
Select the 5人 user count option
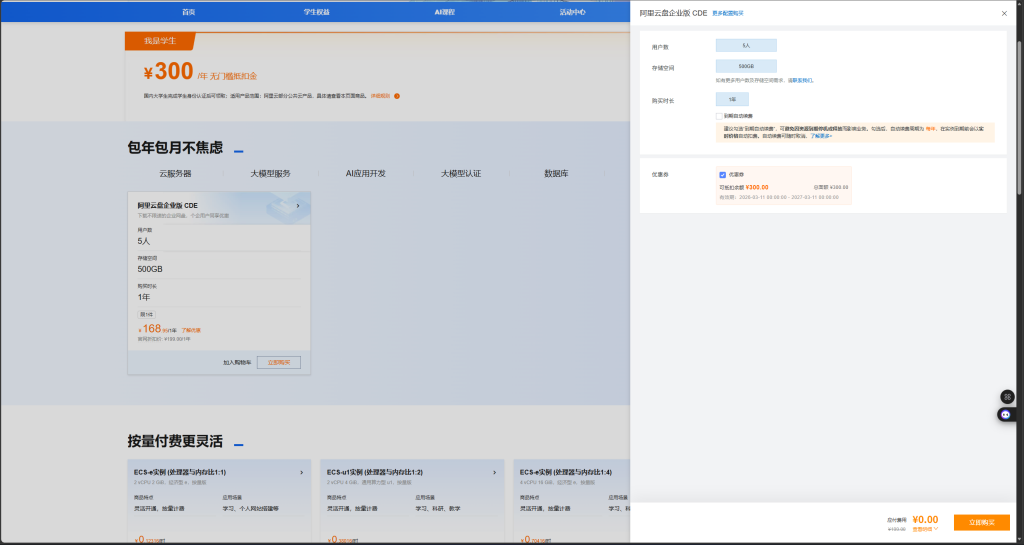pyautogui.click(x=746, y=46)
